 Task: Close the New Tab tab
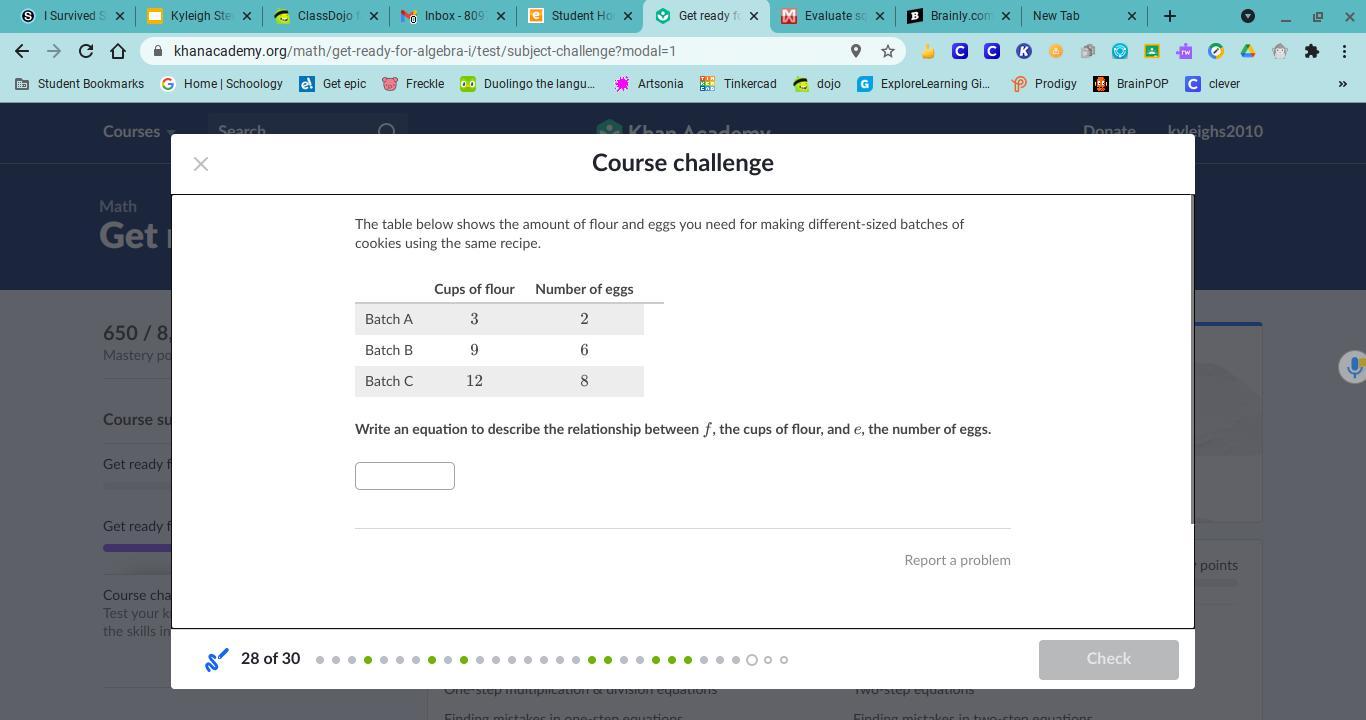click(x=1132, y=16)
